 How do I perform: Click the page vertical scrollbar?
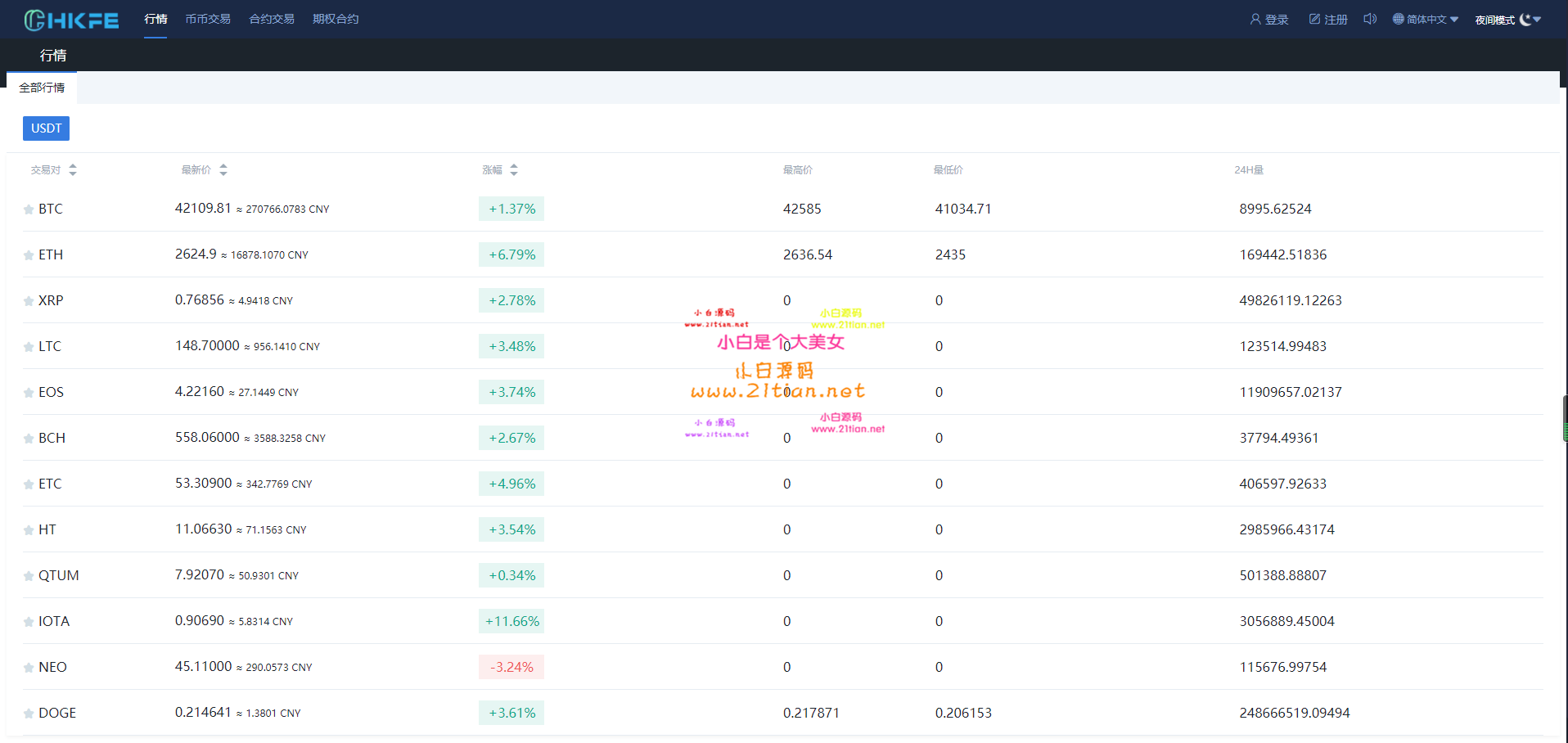(x=1564, y=419)
